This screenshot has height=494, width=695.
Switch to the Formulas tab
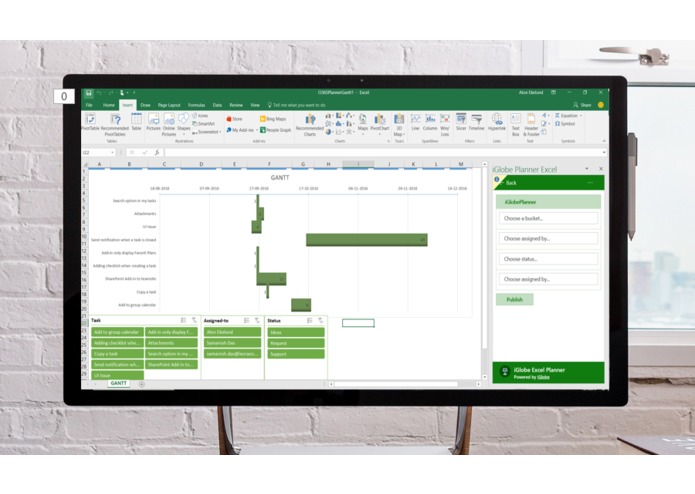[x=196, y=105]
